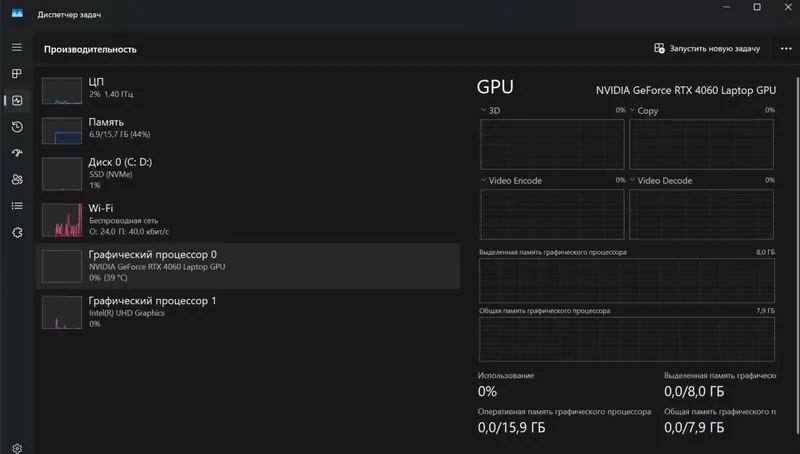Click the Производительность page heading
800x454 pixels.
90,49
